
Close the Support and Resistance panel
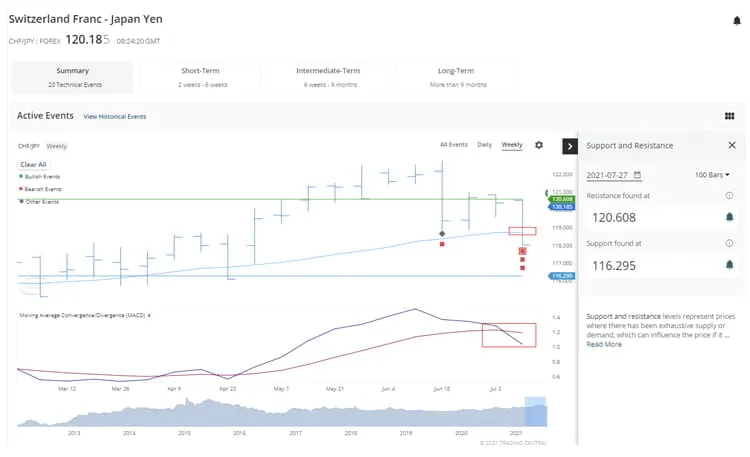(731, 145)
